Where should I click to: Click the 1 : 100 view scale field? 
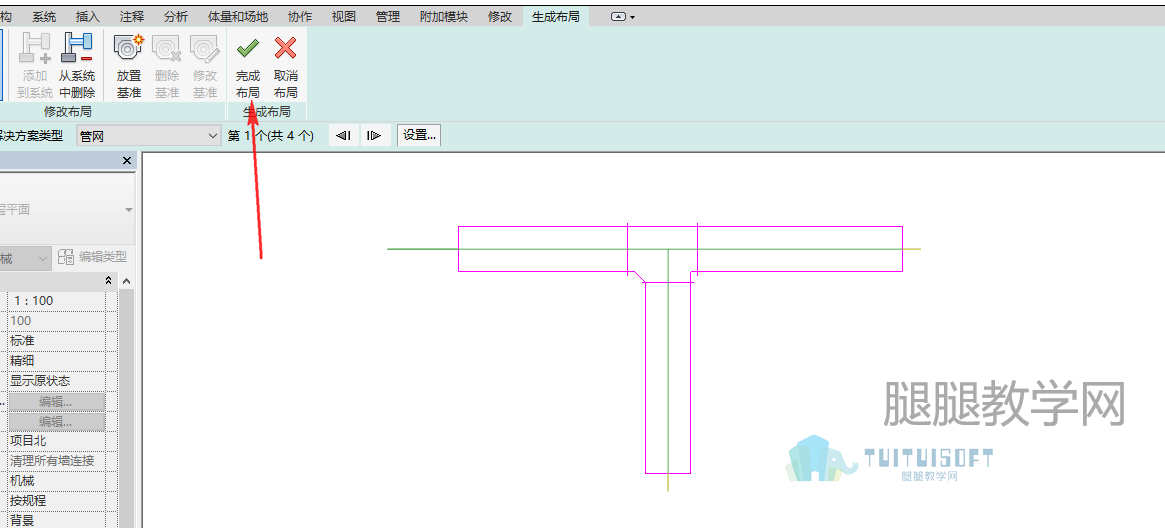point(56,301)
